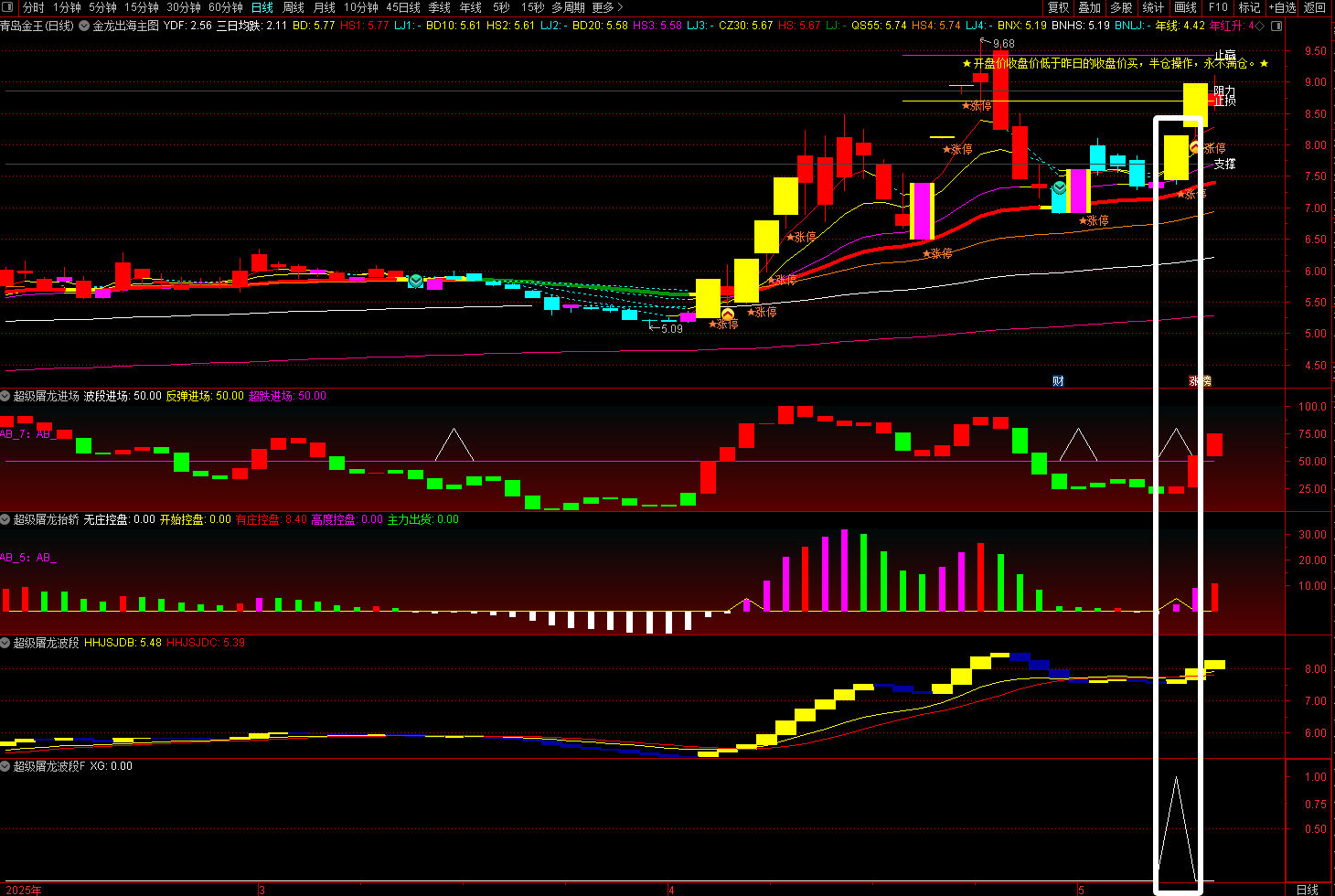
Task: Click the 反弹进场: 50.00 value
Action: pyautogui.click(x=205, y=396)
